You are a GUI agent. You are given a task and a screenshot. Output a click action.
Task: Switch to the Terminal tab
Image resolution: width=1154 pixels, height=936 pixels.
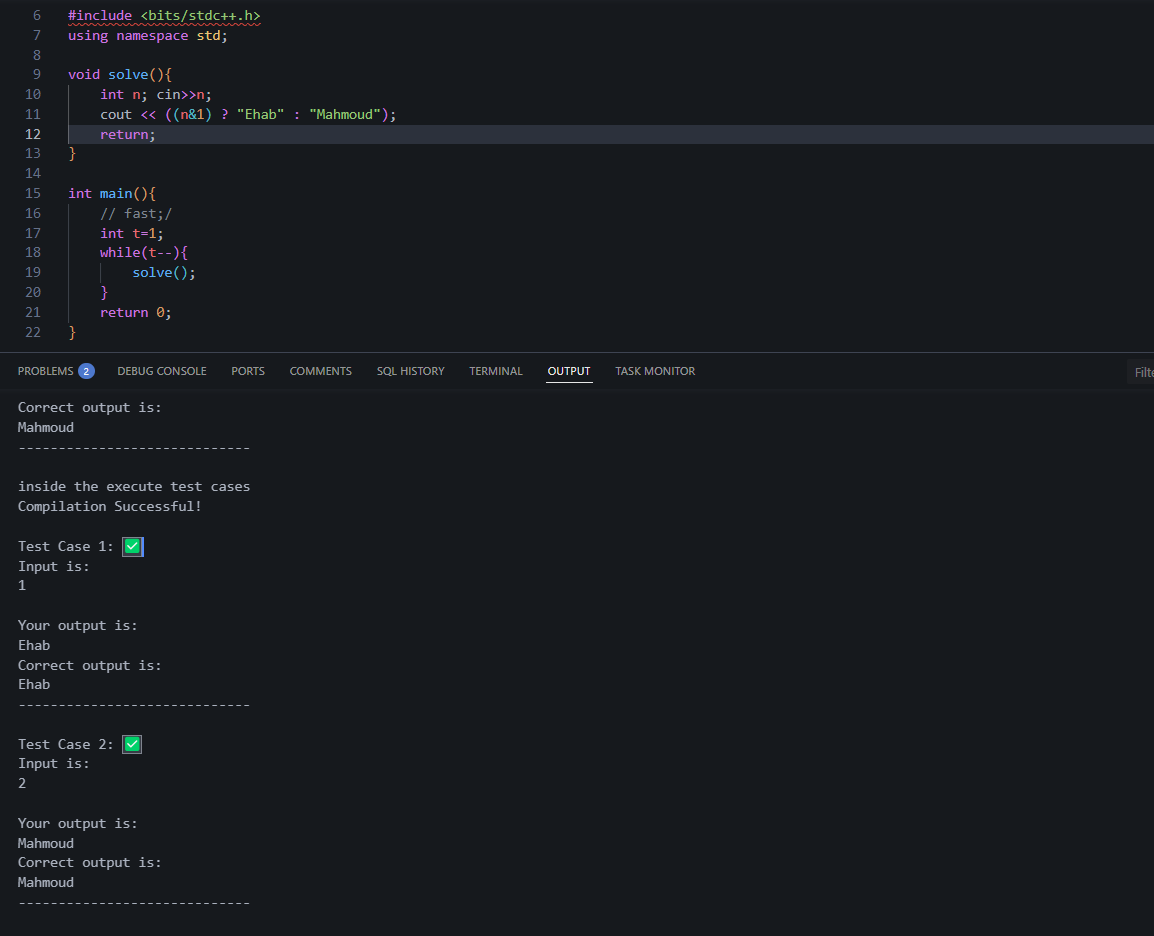click(496, 372)
